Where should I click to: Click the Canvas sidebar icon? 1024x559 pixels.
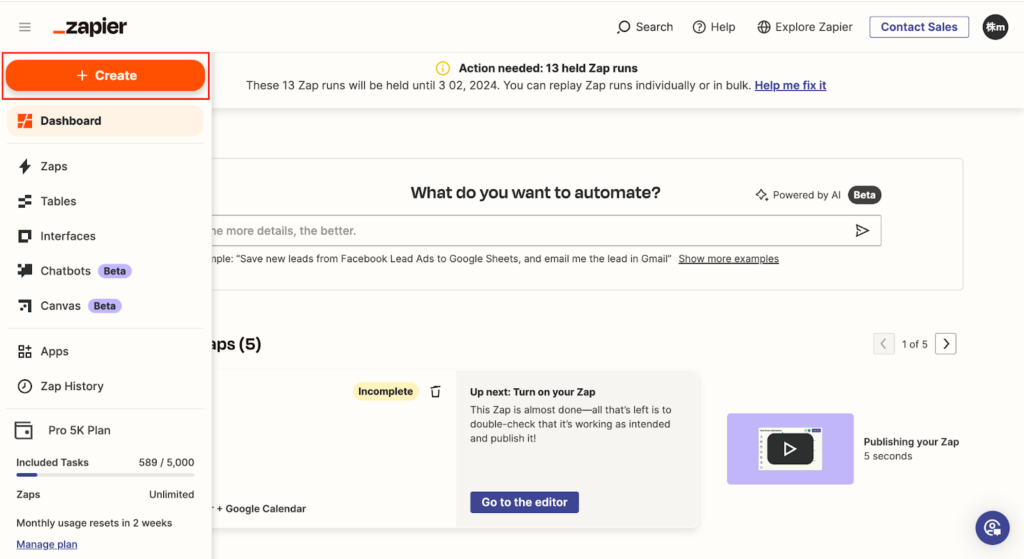25,306
